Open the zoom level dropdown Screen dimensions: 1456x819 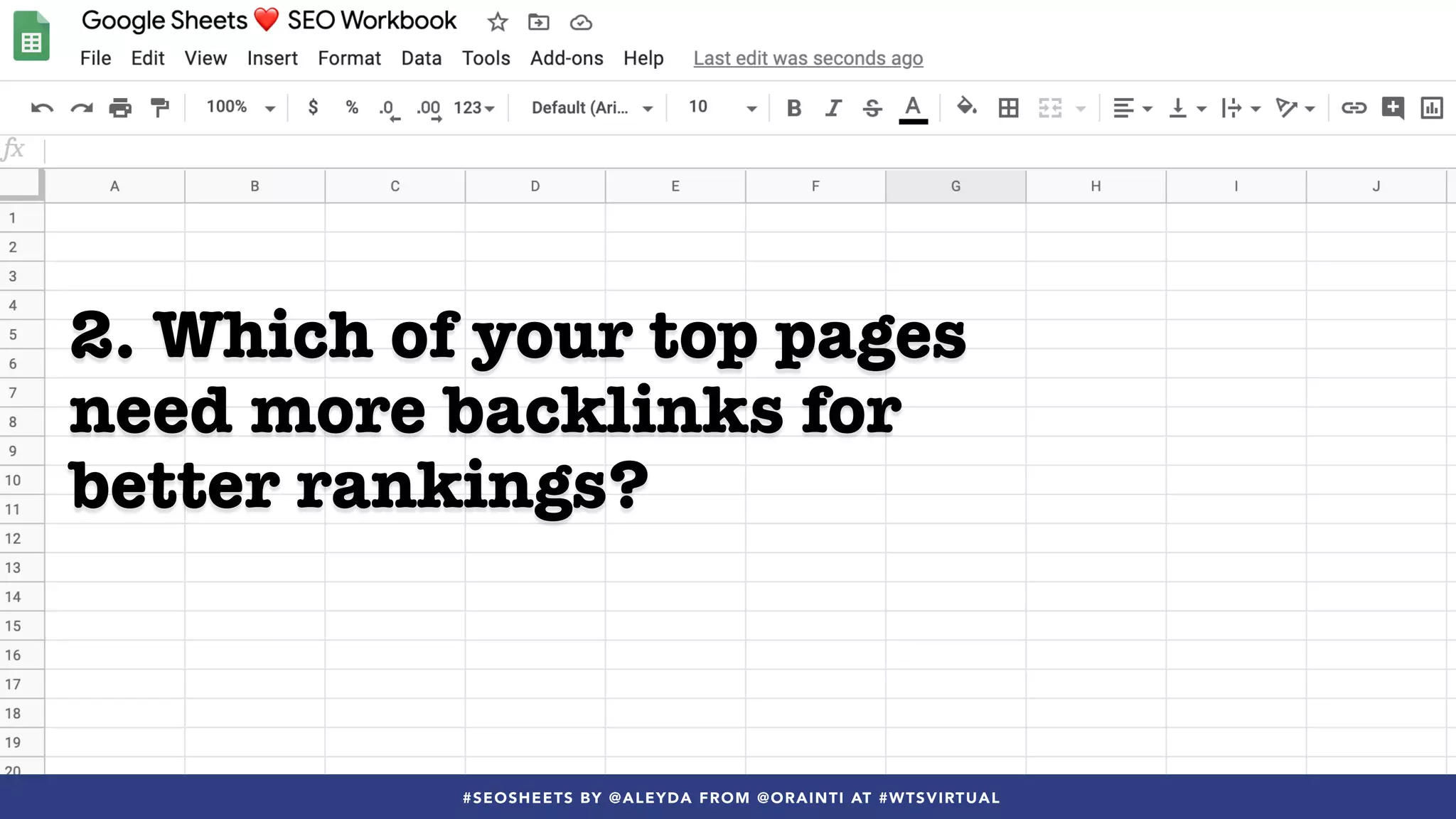tap(237, 107)
